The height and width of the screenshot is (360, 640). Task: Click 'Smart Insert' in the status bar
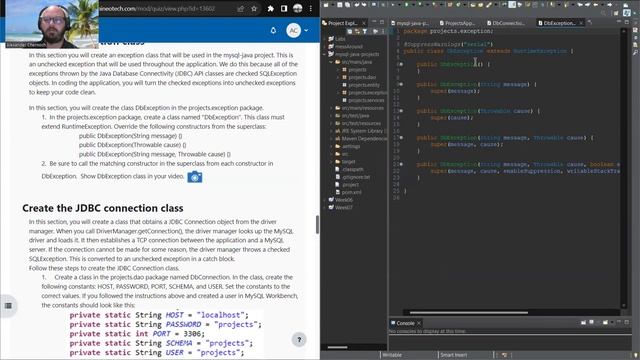tap(453, 355)
